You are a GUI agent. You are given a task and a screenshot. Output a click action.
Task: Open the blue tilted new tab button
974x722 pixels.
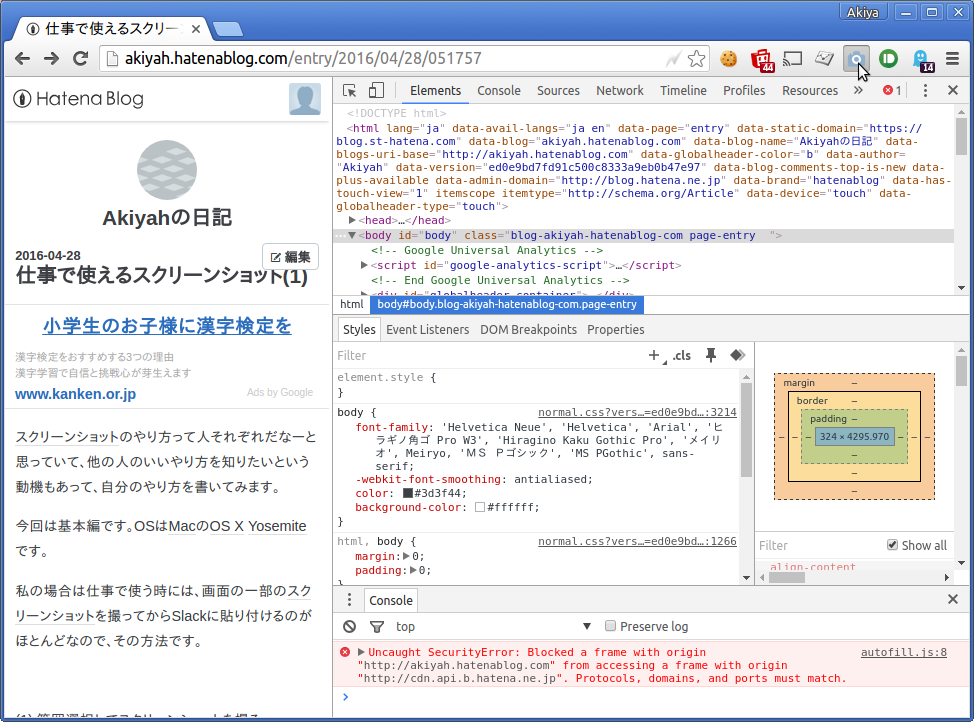(x=227, y=29)
